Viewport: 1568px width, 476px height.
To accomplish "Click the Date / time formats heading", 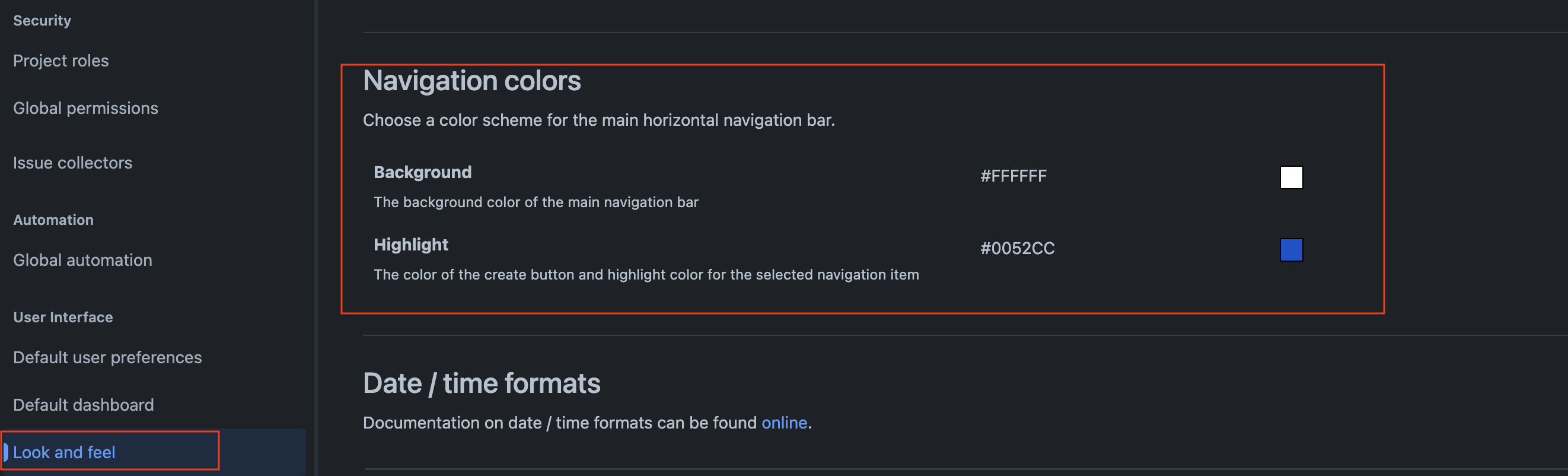I will pyautogui.click(x=482, y=383).
